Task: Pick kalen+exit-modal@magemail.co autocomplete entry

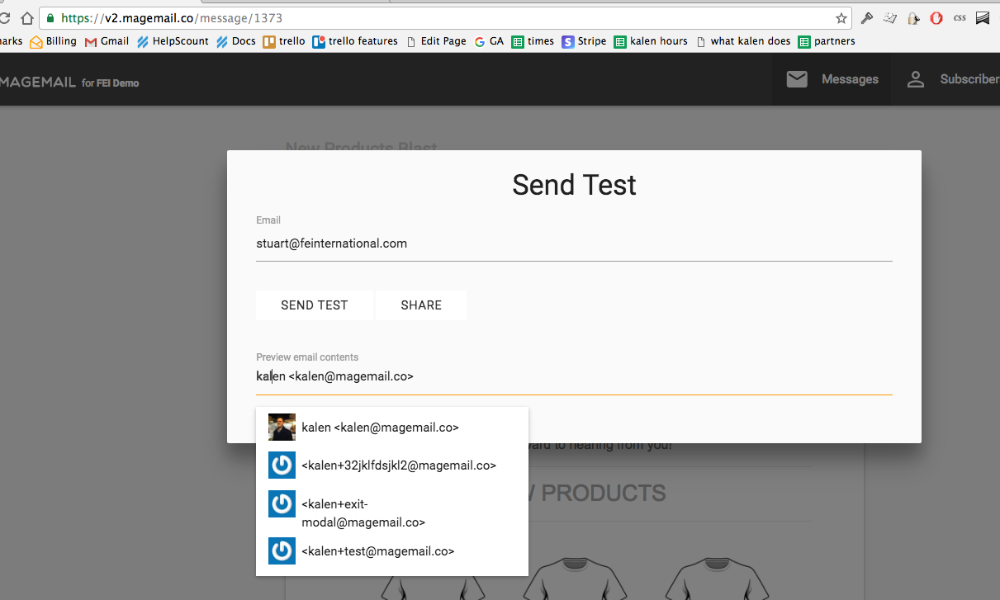Action: coord(363,513)
